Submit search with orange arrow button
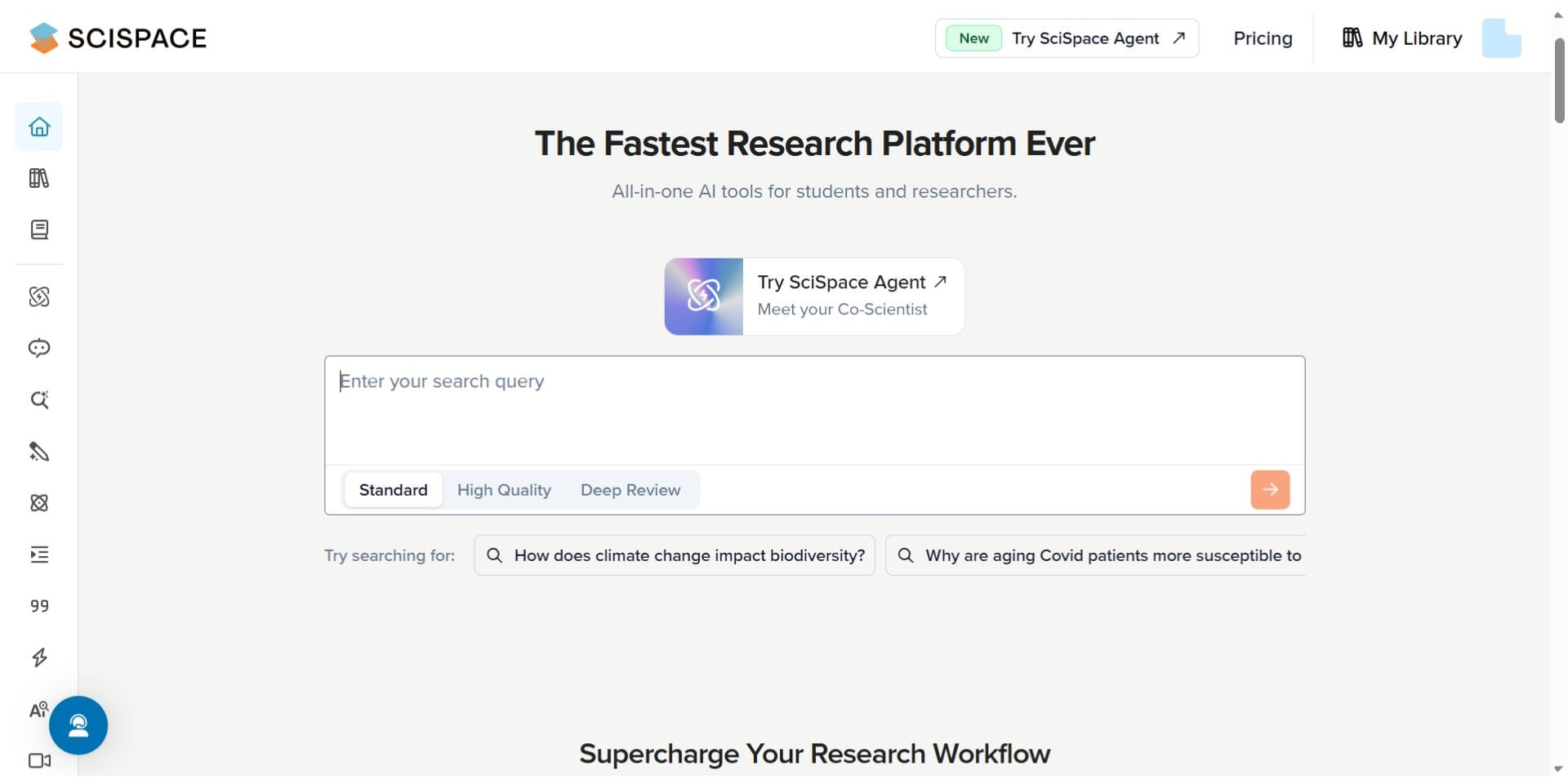Viewport: 1568px width, 784px height. pyautogui.click(x=1270, y=490)
